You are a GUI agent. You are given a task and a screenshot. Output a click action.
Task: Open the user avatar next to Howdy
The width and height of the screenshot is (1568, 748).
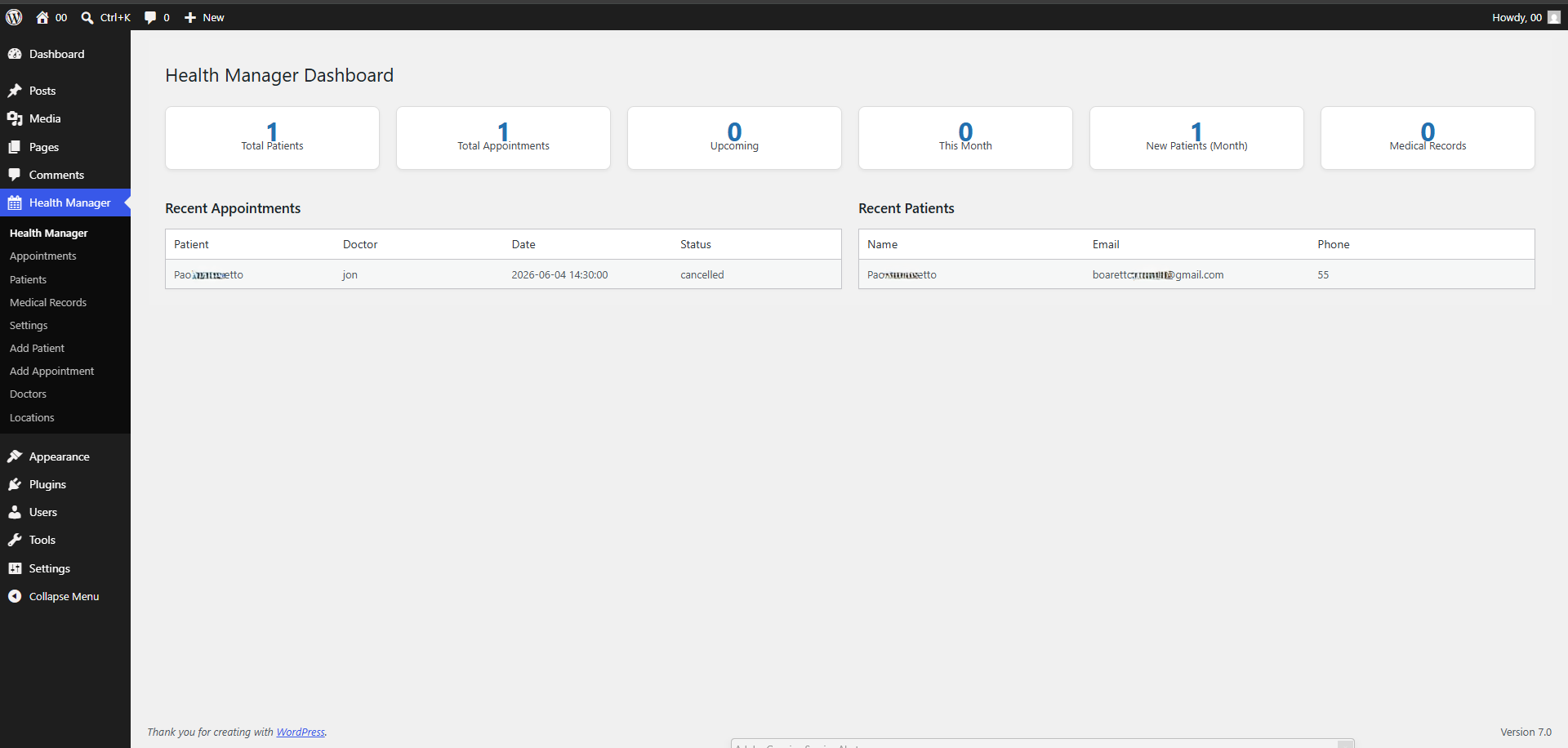[1554, 17]
